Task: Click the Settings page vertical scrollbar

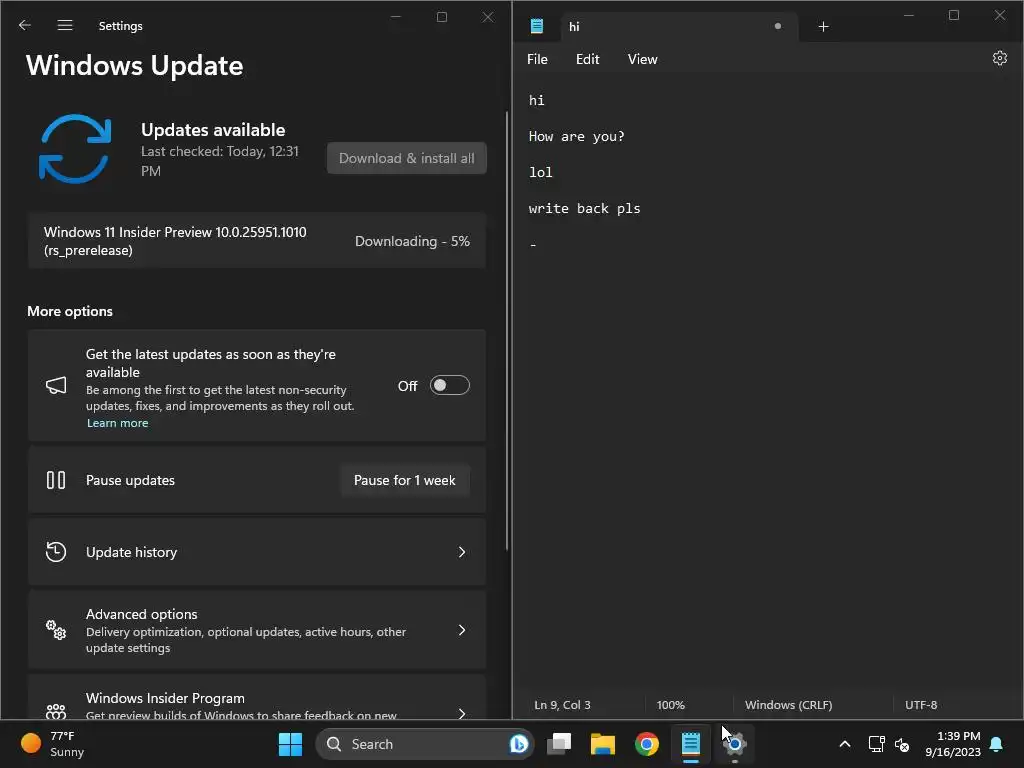Action: click(507, 330)
